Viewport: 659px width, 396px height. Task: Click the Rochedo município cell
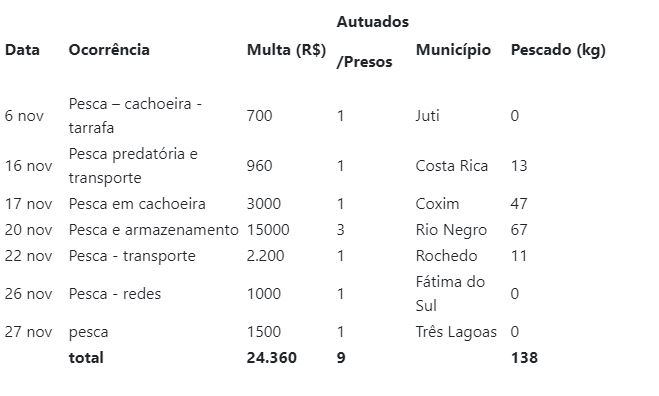[446, 256]
